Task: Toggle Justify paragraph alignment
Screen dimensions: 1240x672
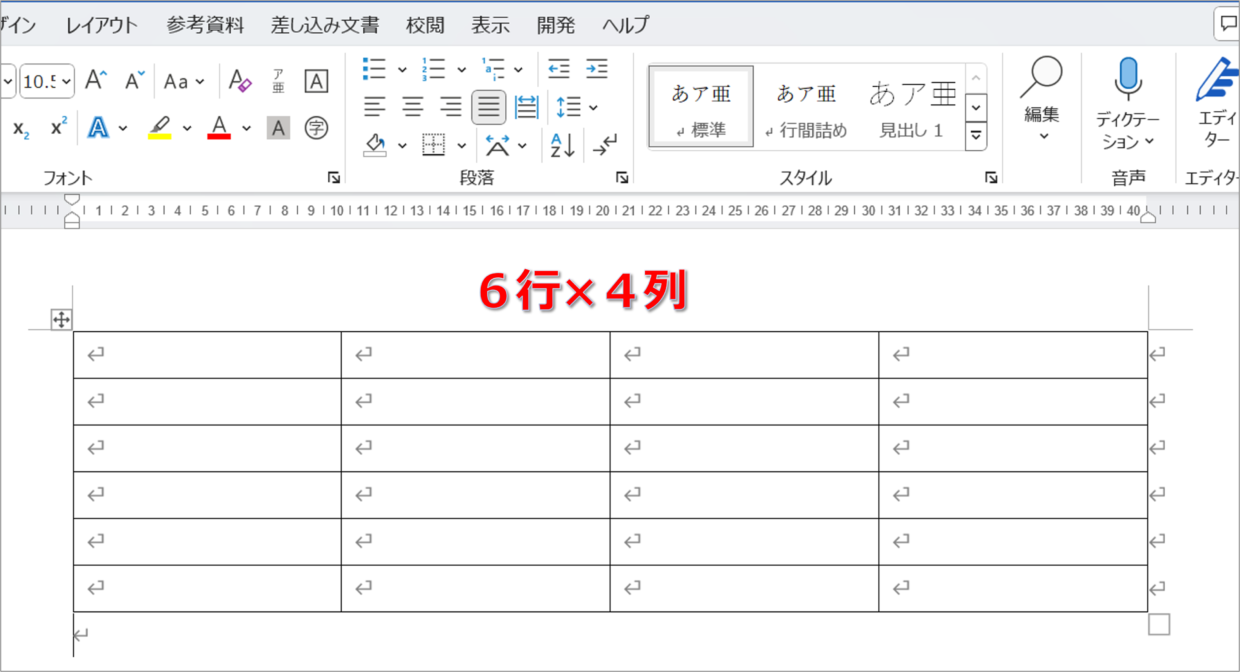Action: [x=489, y=107]
